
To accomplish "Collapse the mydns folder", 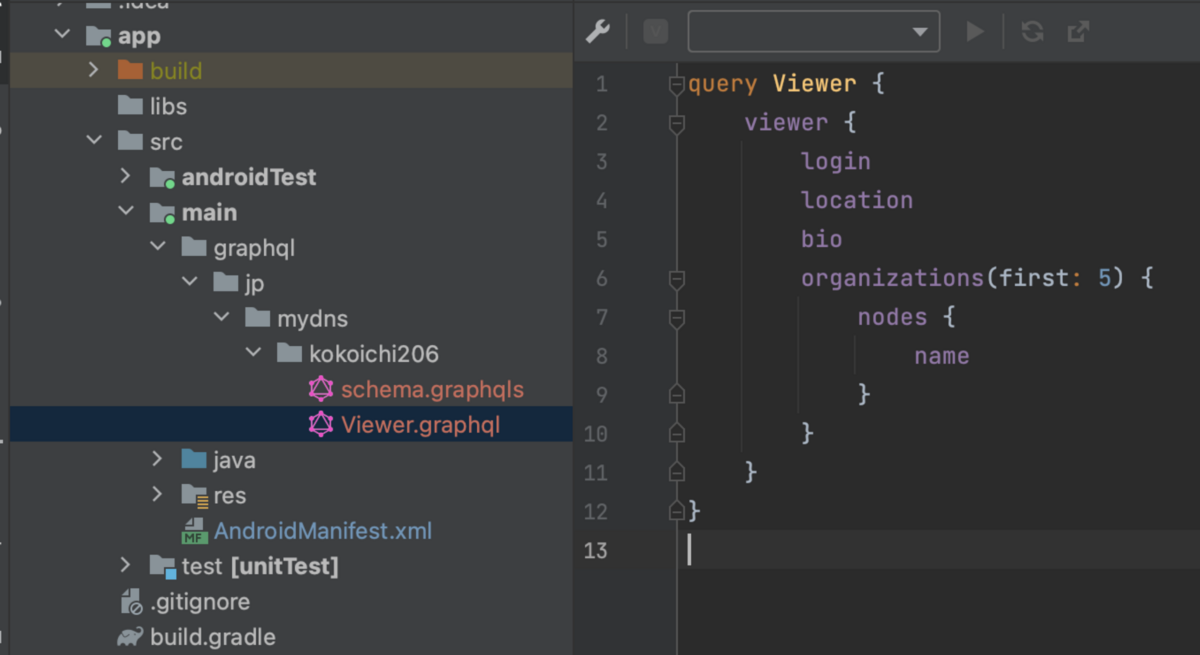I will click(221, 317).
